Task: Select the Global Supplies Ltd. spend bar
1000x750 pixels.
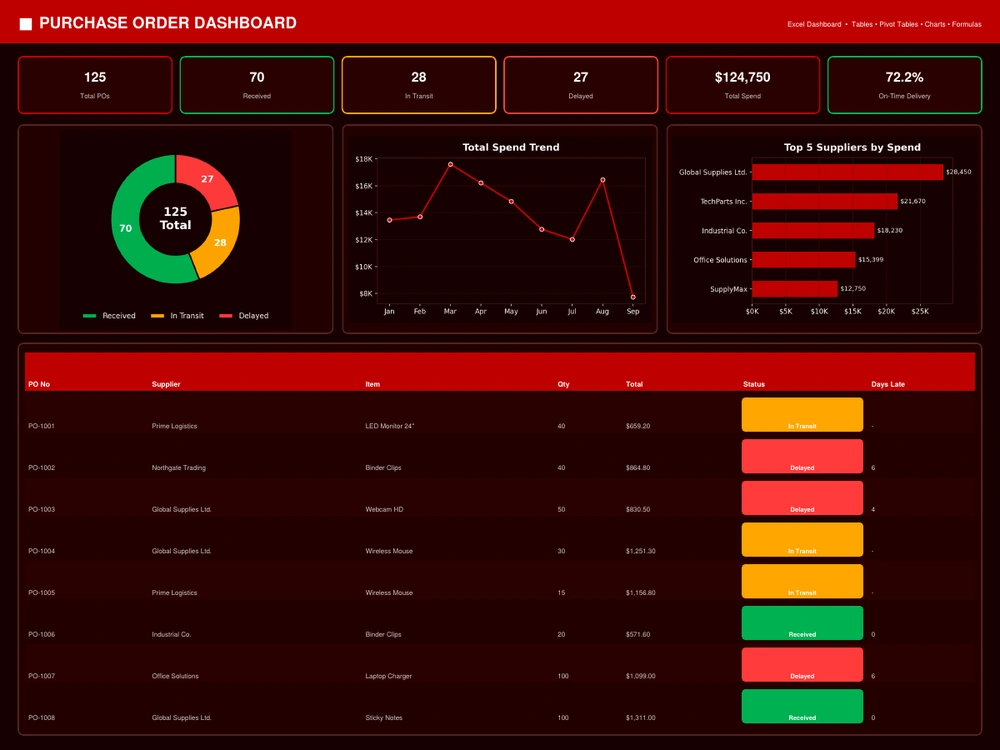Action: [848, 172]
